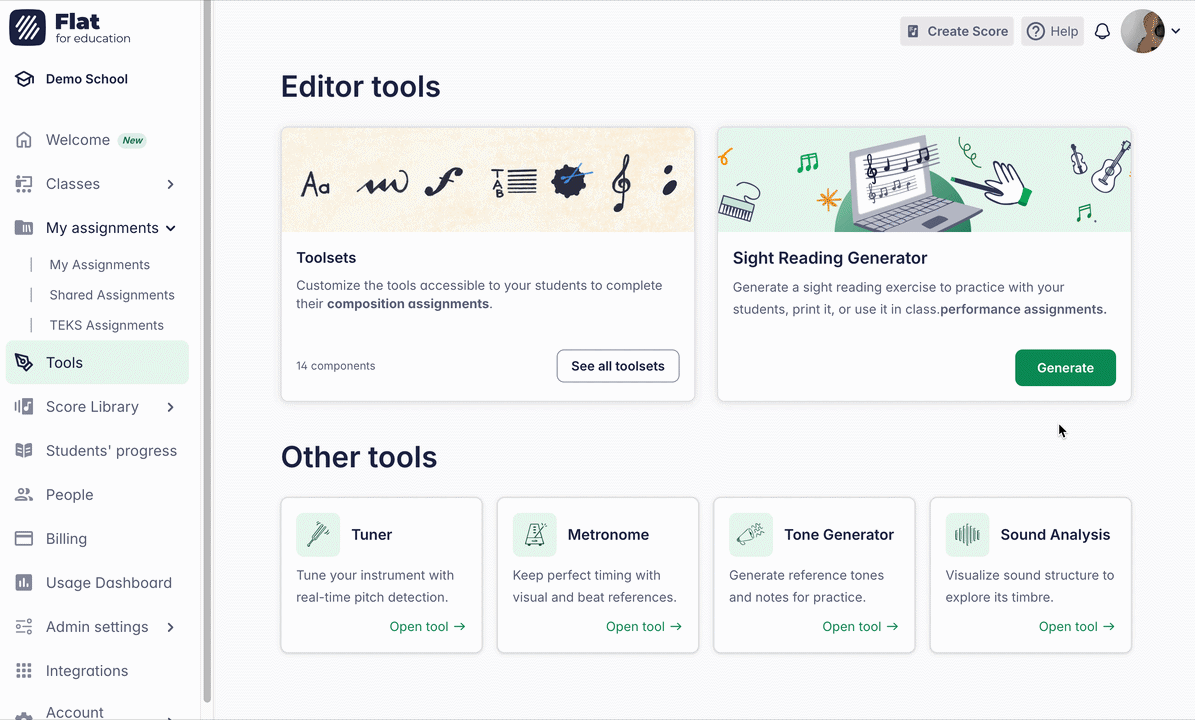Expand Admin settings submenu arrow
This screenshot has height=720, width=1195.
tap(170, 627)
